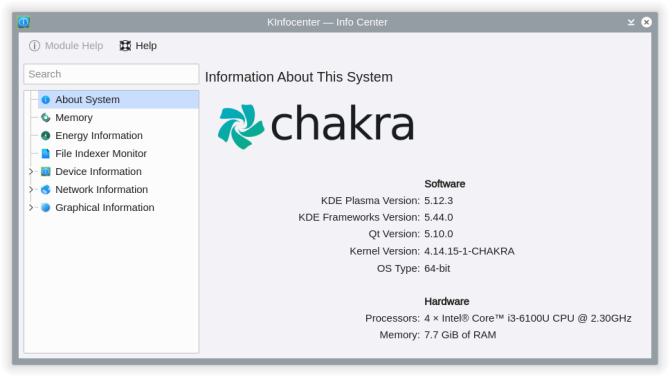Open Module Help from the toolbar
Viewport: 670px width, 377px height.
tap(66, 45)
